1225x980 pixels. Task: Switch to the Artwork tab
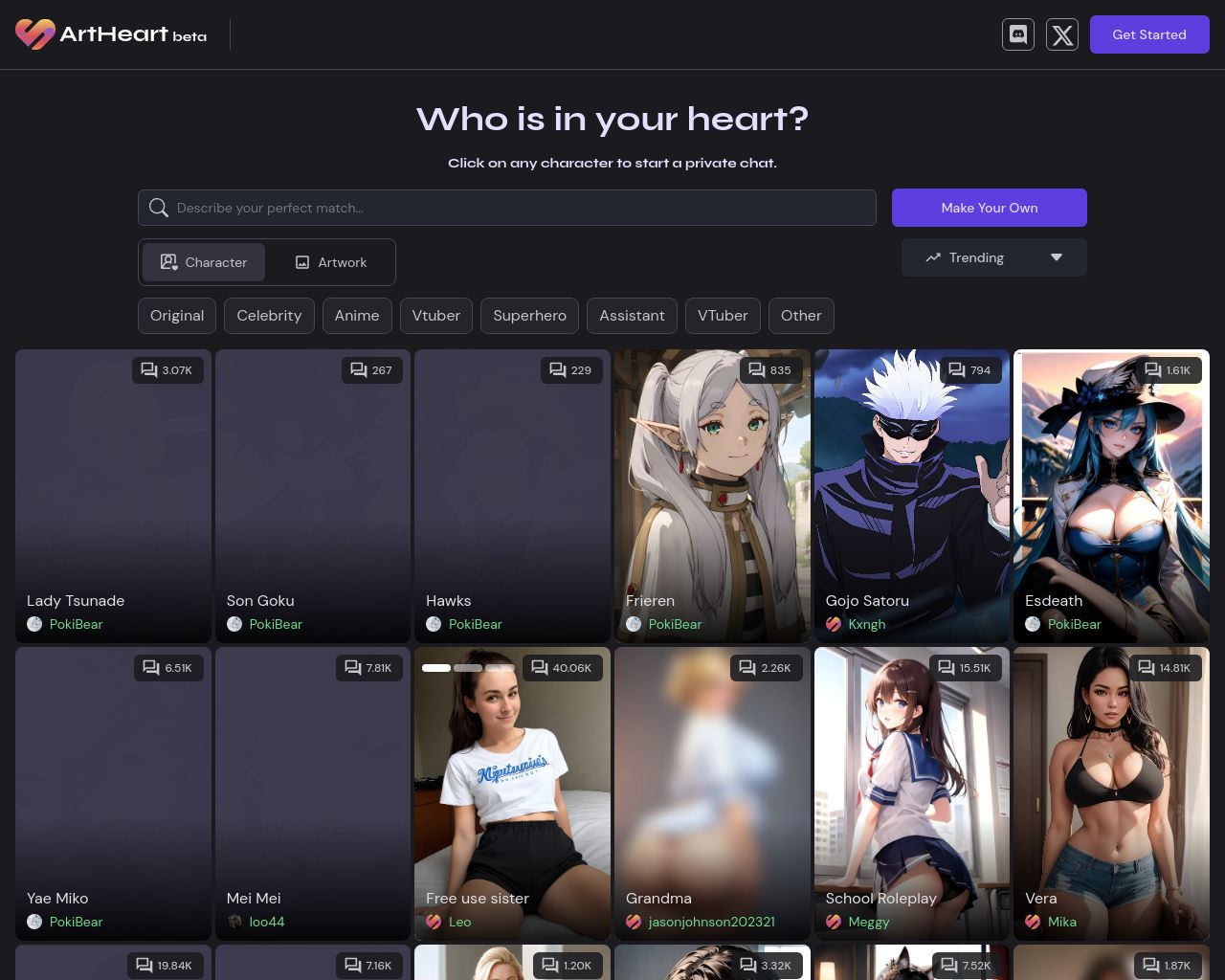(x=330, y=262)
